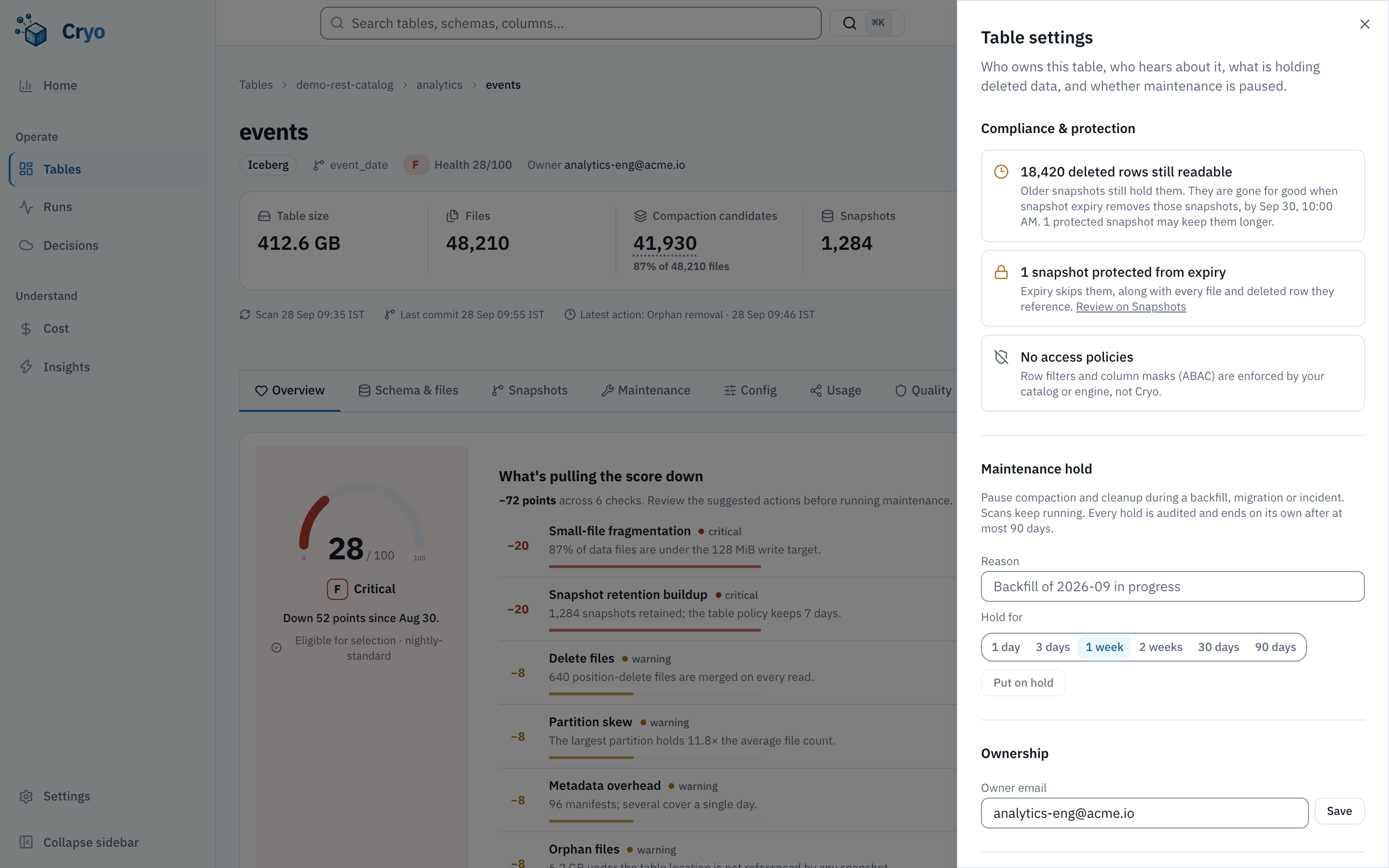The height and width of the screenshot is (868, 1389).
Task: Switch to the Maintenance tab
Action: pyautogui.click(x=646, y=391)
